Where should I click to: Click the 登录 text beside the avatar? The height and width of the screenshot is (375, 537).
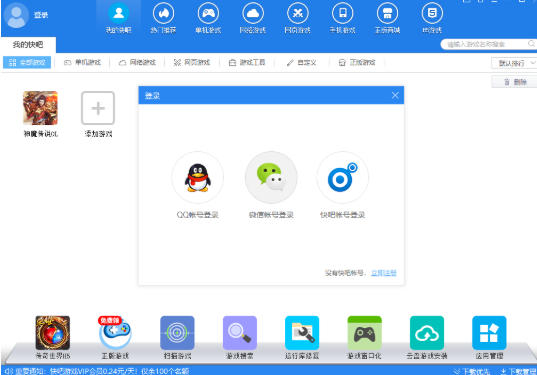pos(41,15)
